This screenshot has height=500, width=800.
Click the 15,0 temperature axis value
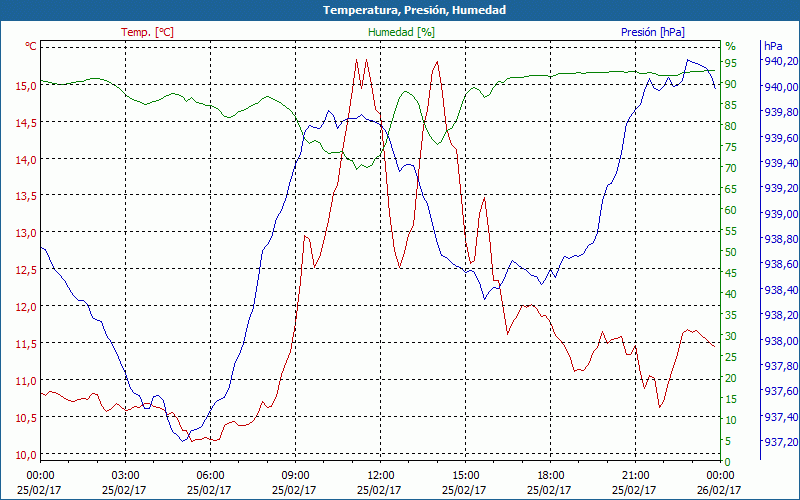point(26,86)
